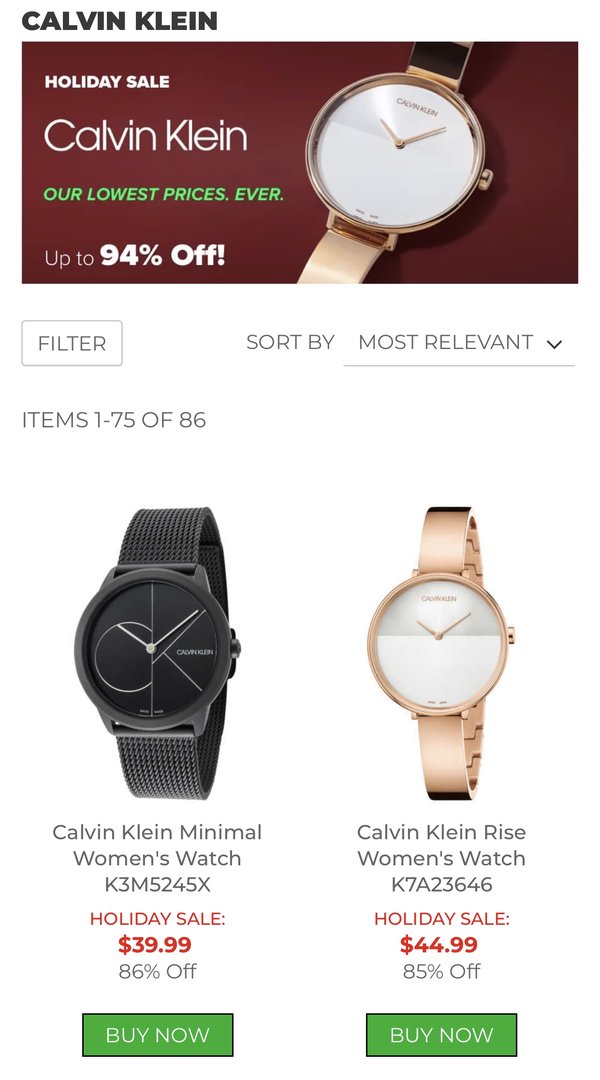The image size is (600, 1080).
Task: Click the 'Up to 94% Off!' banner text
Action: click(135, 256)
